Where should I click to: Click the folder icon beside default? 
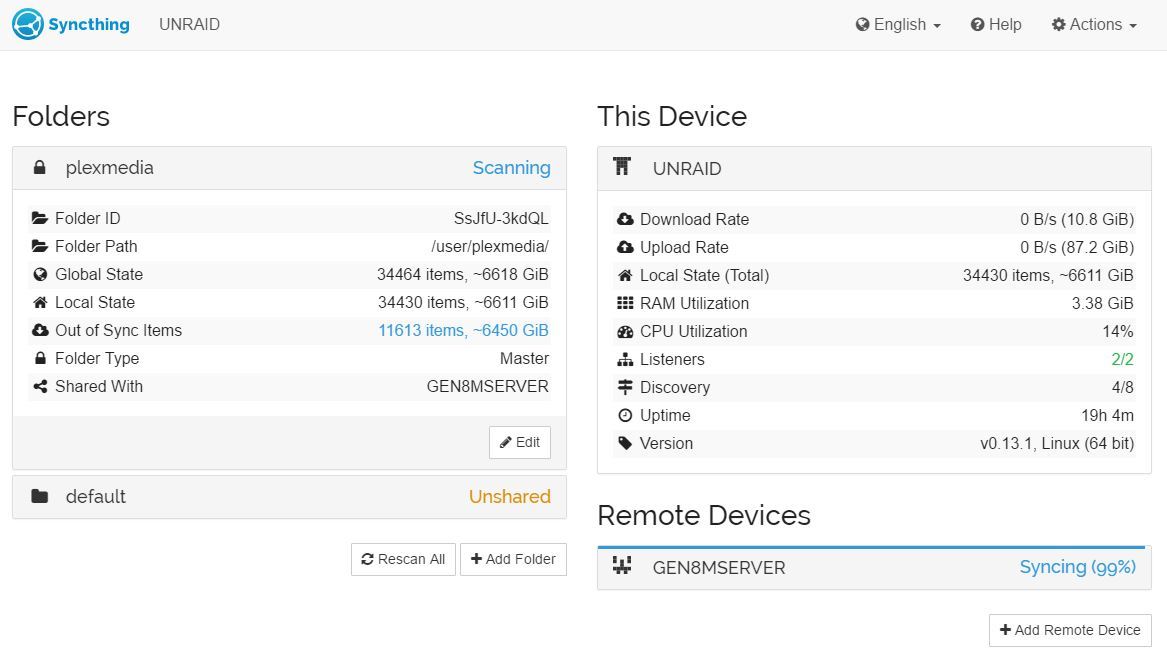click(x=40, y=496)
